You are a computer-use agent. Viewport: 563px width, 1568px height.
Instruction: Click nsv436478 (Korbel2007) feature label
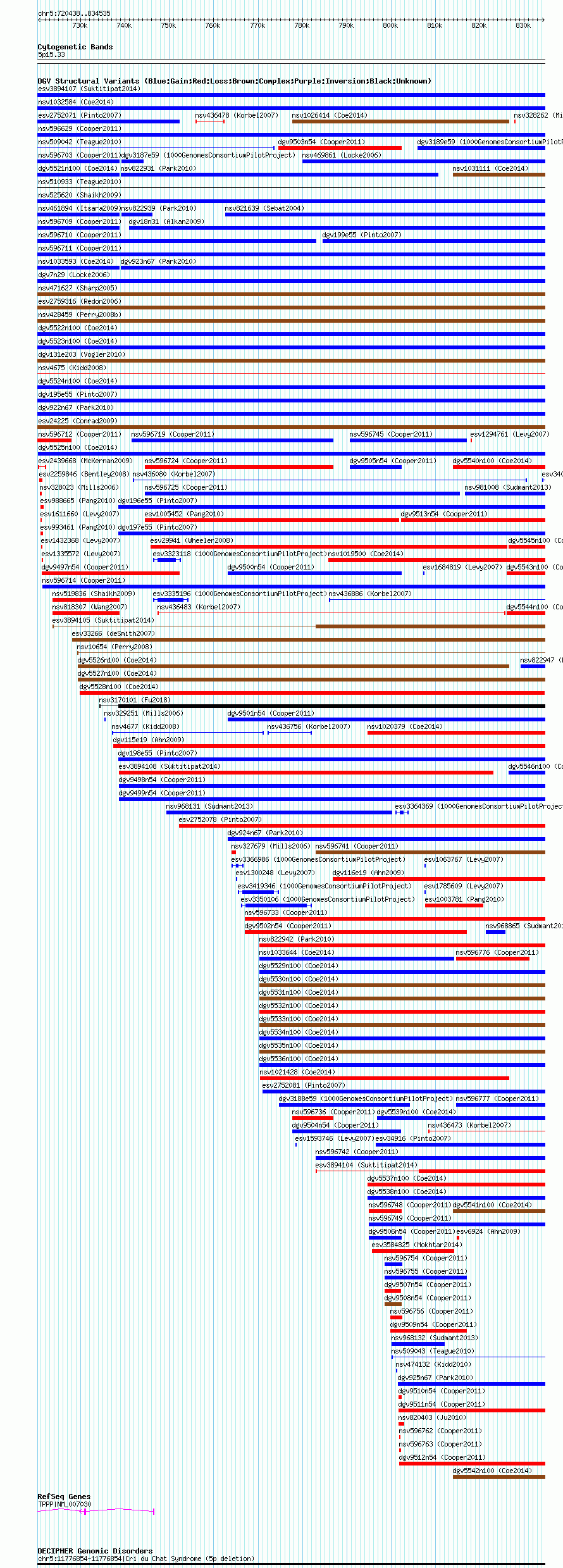coord(236,115)
